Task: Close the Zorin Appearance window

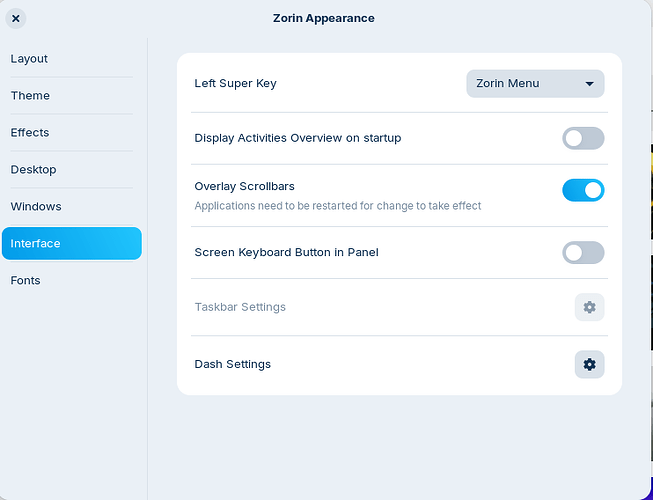Action: point(15,18)
